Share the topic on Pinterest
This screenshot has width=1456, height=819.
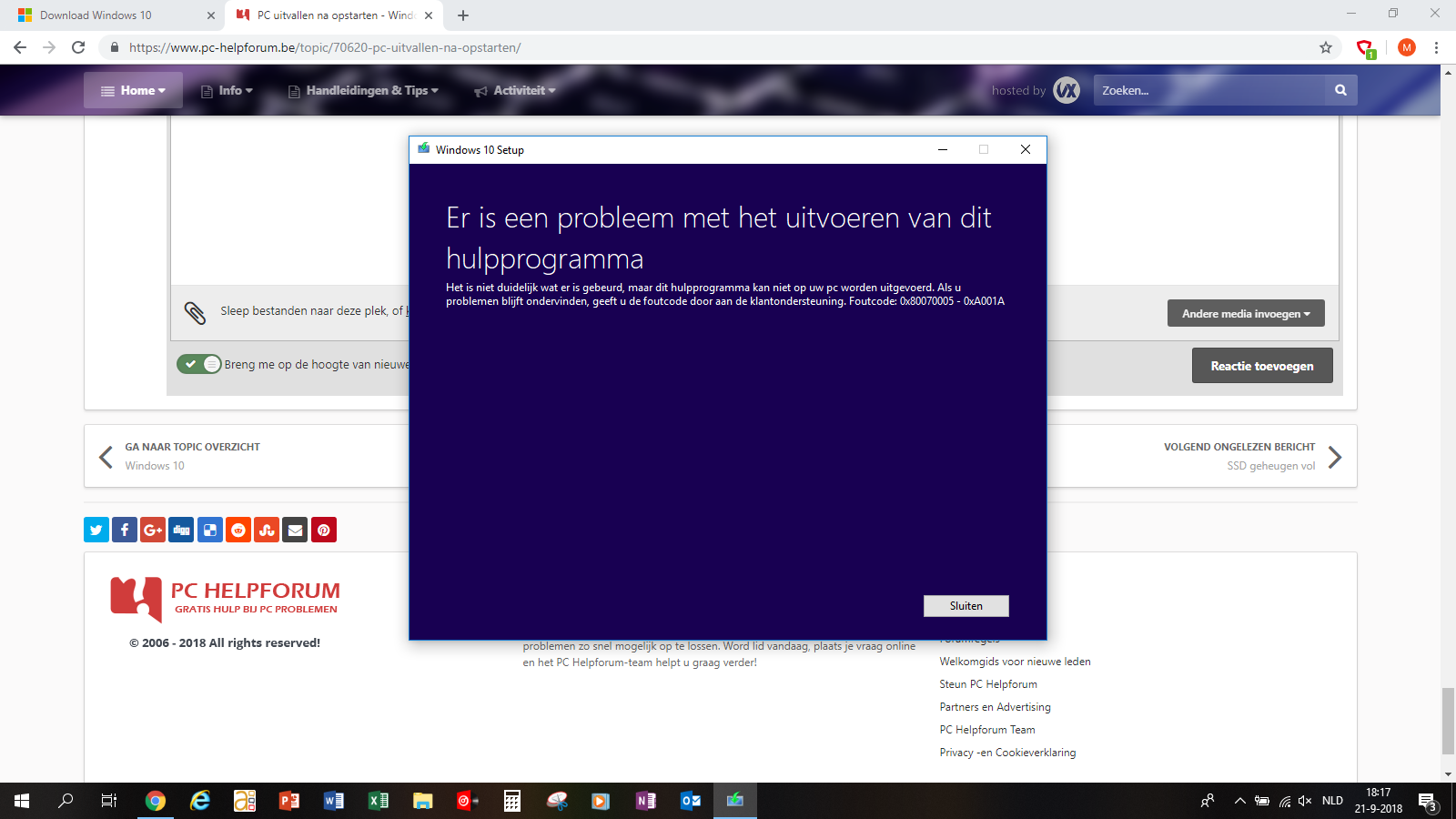(x=324, y=530)
